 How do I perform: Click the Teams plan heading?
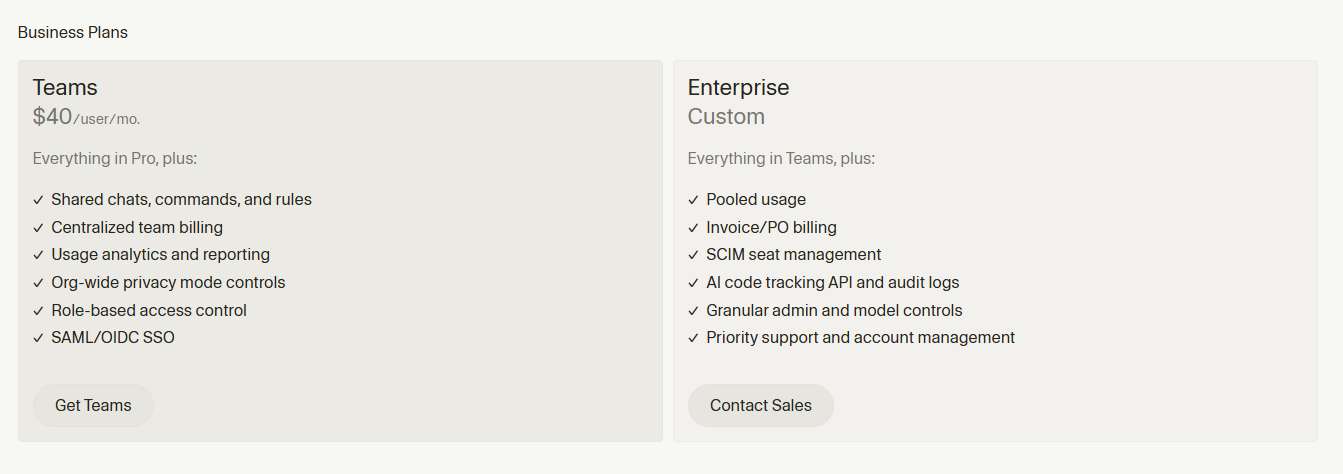coord(65,88)
